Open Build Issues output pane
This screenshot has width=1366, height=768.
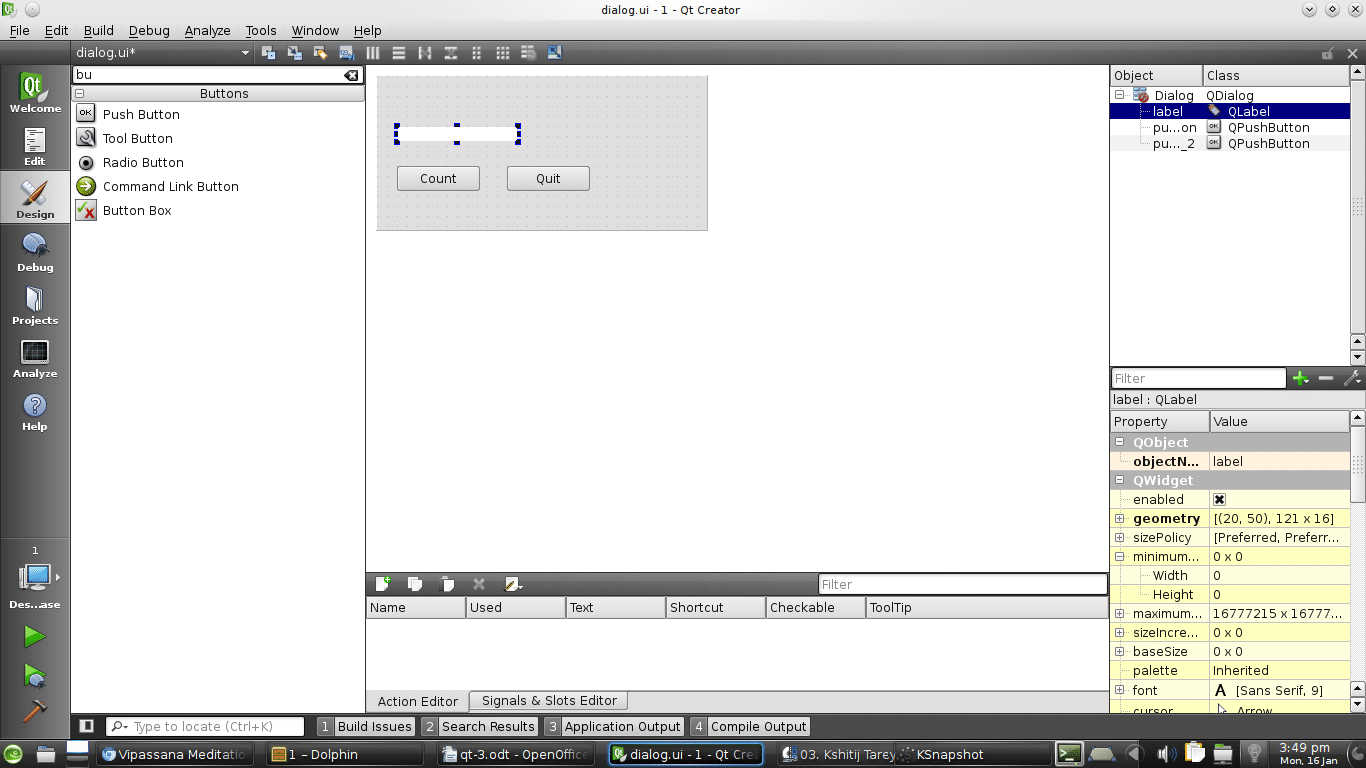365,727
